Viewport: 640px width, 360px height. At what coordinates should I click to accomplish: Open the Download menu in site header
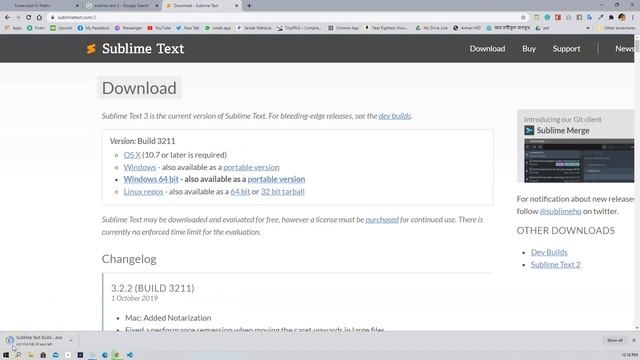(487, 49)
